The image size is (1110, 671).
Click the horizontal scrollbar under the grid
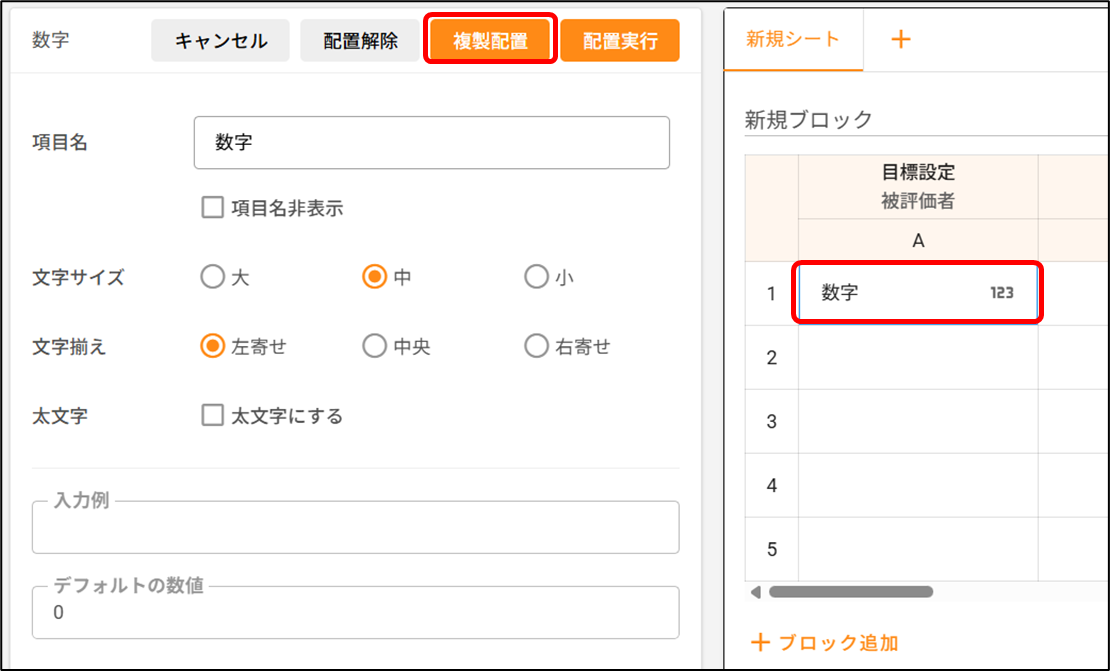click(850, 592)
